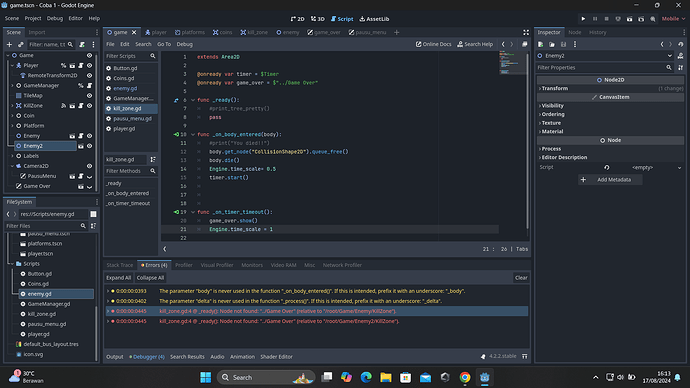Stop the running project
Viewport: 690px width, 388px height.
click(606, 19)
